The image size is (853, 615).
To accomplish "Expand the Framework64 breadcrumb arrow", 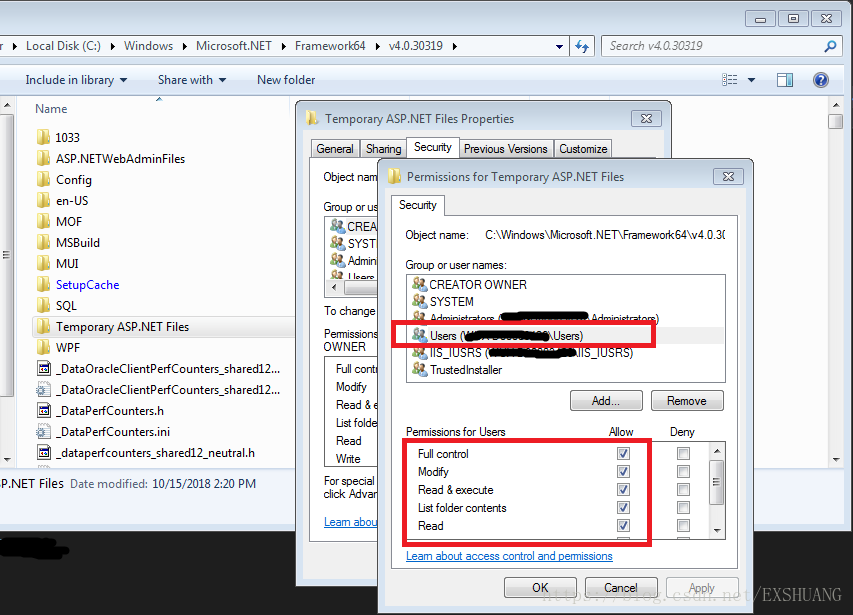I will click(x=377, y=46).
